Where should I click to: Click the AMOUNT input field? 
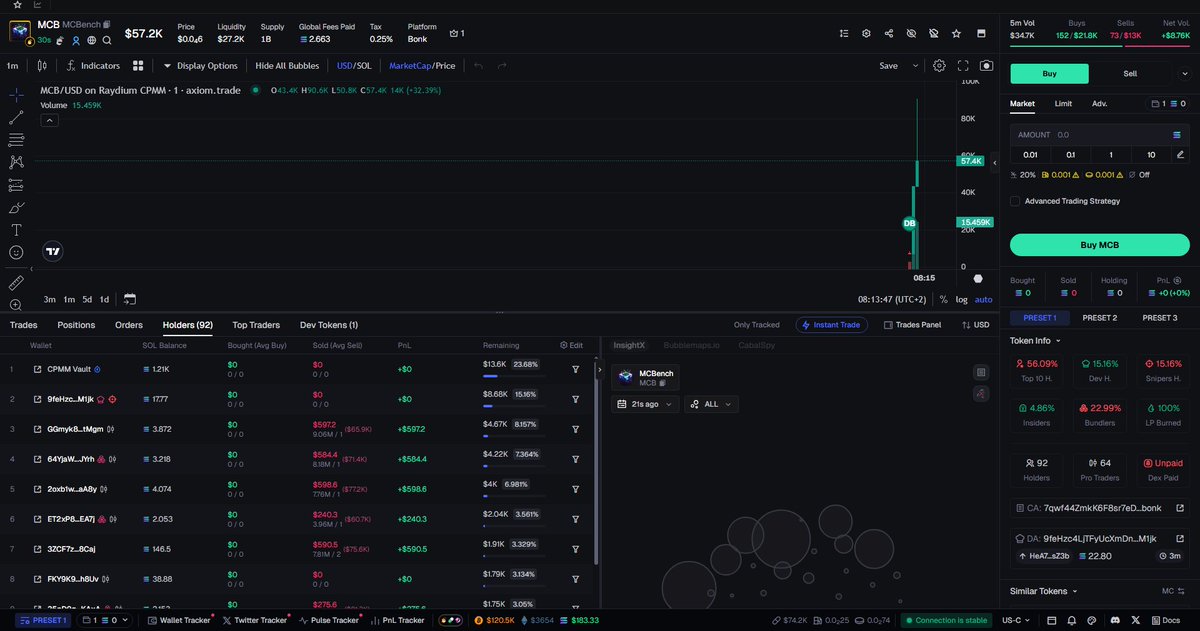pyautogui.click(x=1099, y=134)
